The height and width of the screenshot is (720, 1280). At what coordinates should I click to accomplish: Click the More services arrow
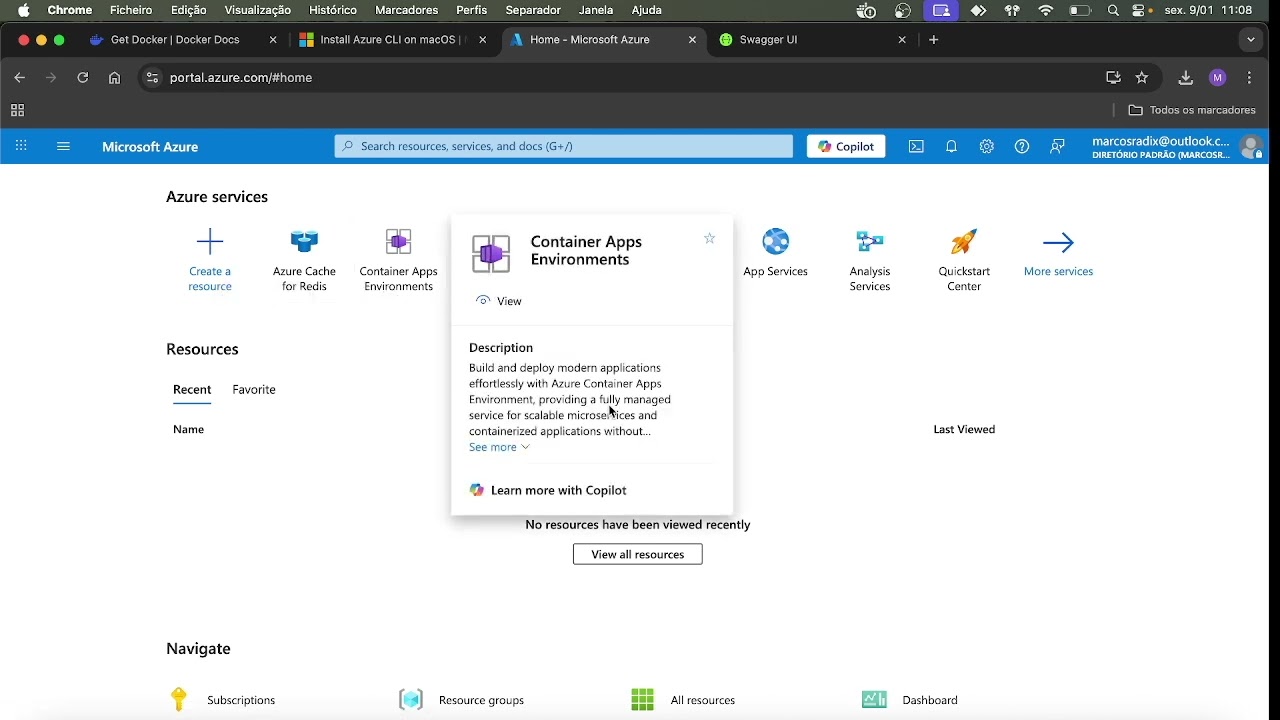click(x=1058, y=242)
